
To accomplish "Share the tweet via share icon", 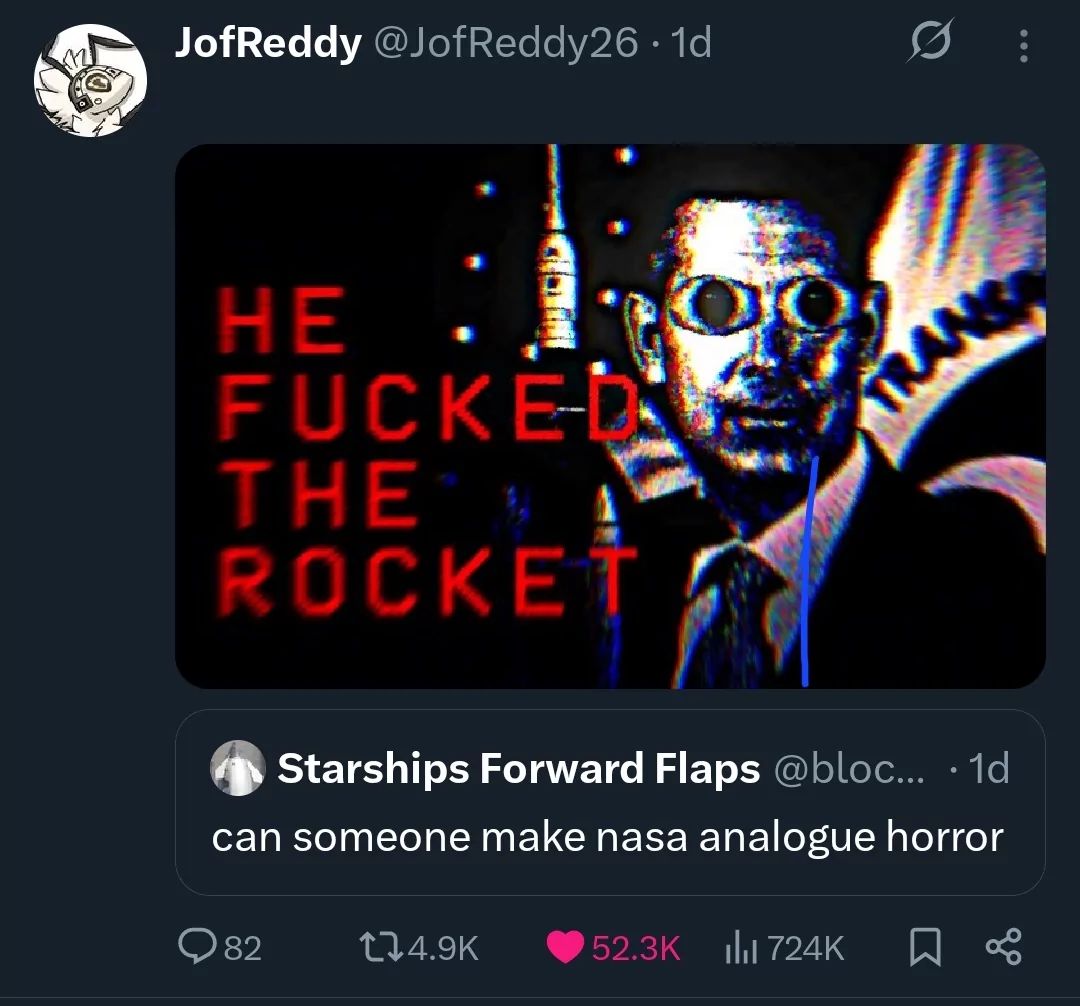I will tap(1004, 947).
